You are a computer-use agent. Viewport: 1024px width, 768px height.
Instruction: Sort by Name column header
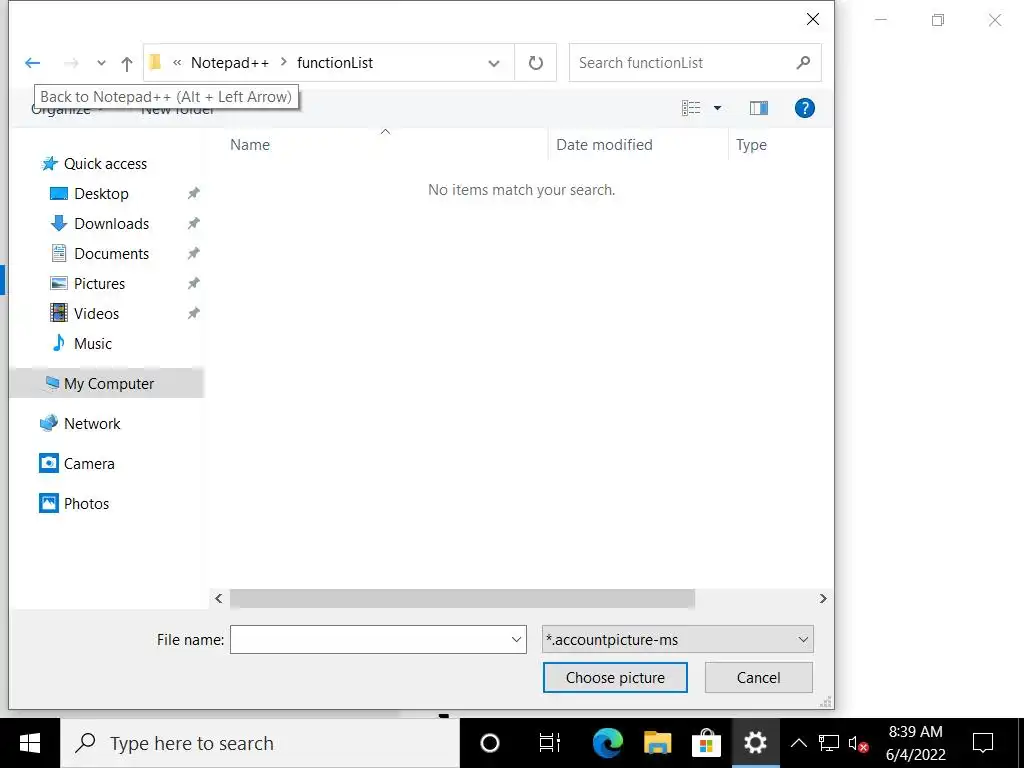tap(249, 145)
